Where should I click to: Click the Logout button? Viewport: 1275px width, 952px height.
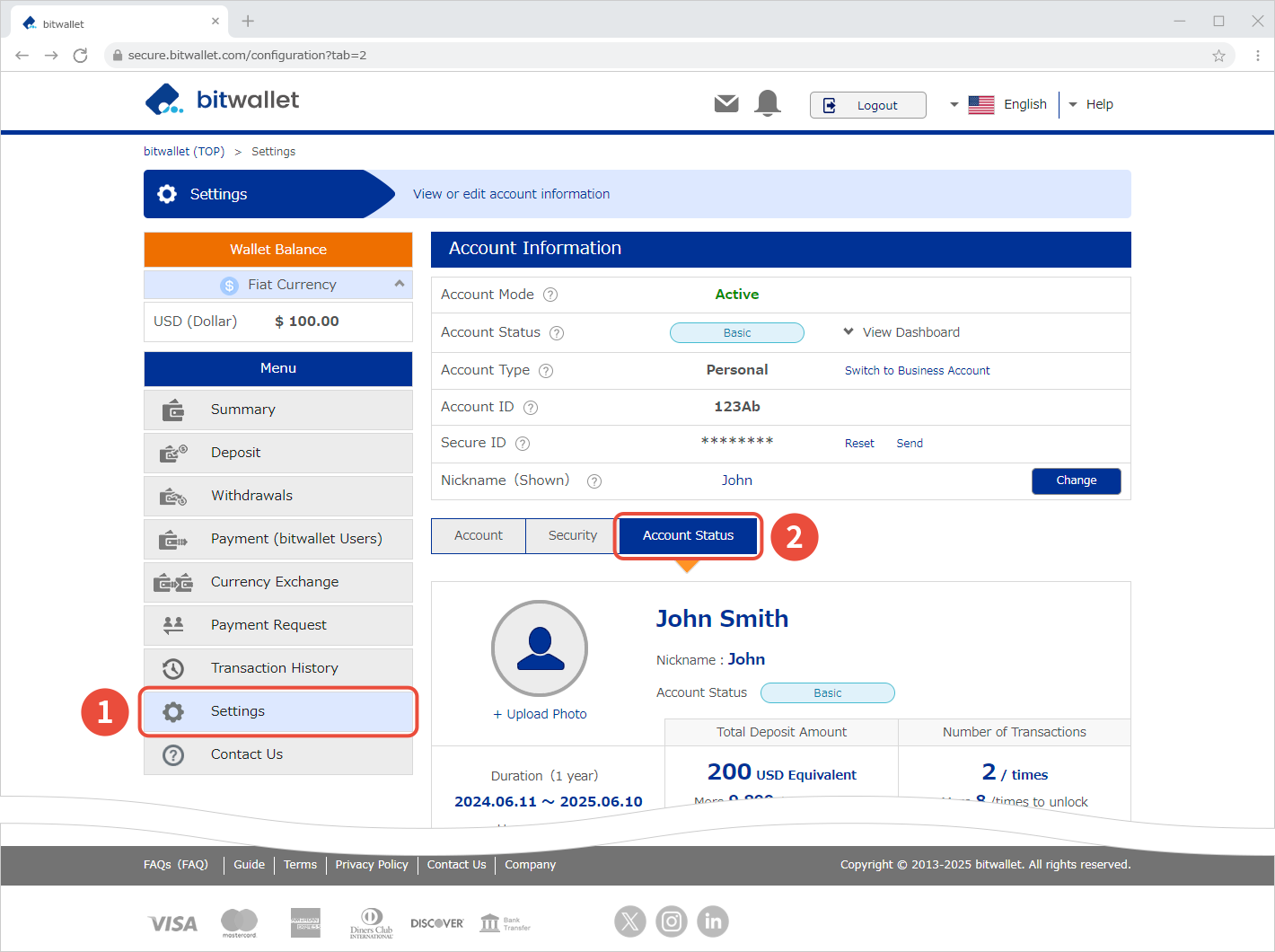coord(867,105)
